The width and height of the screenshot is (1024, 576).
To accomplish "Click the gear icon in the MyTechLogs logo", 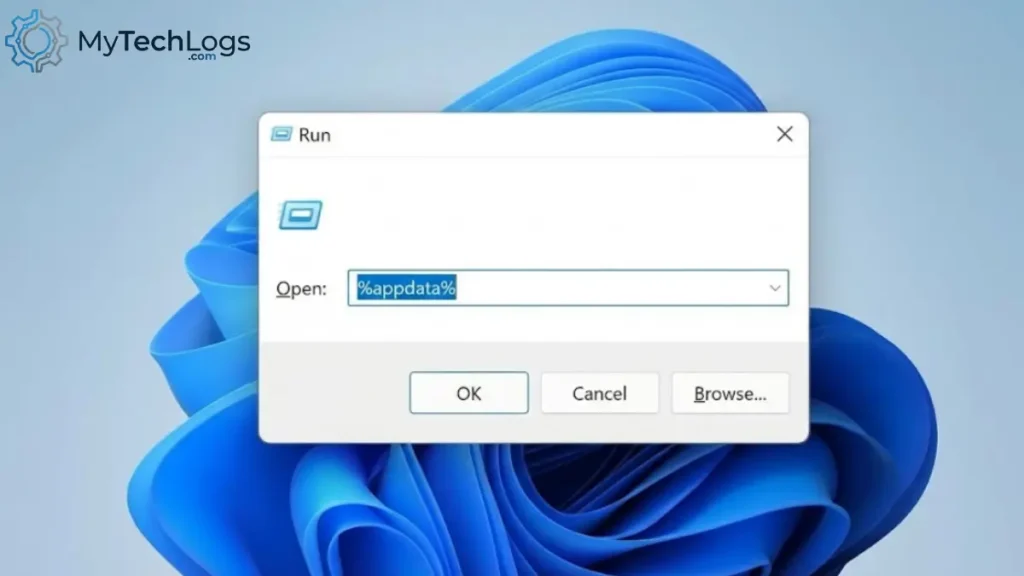I will click(36, 40).
